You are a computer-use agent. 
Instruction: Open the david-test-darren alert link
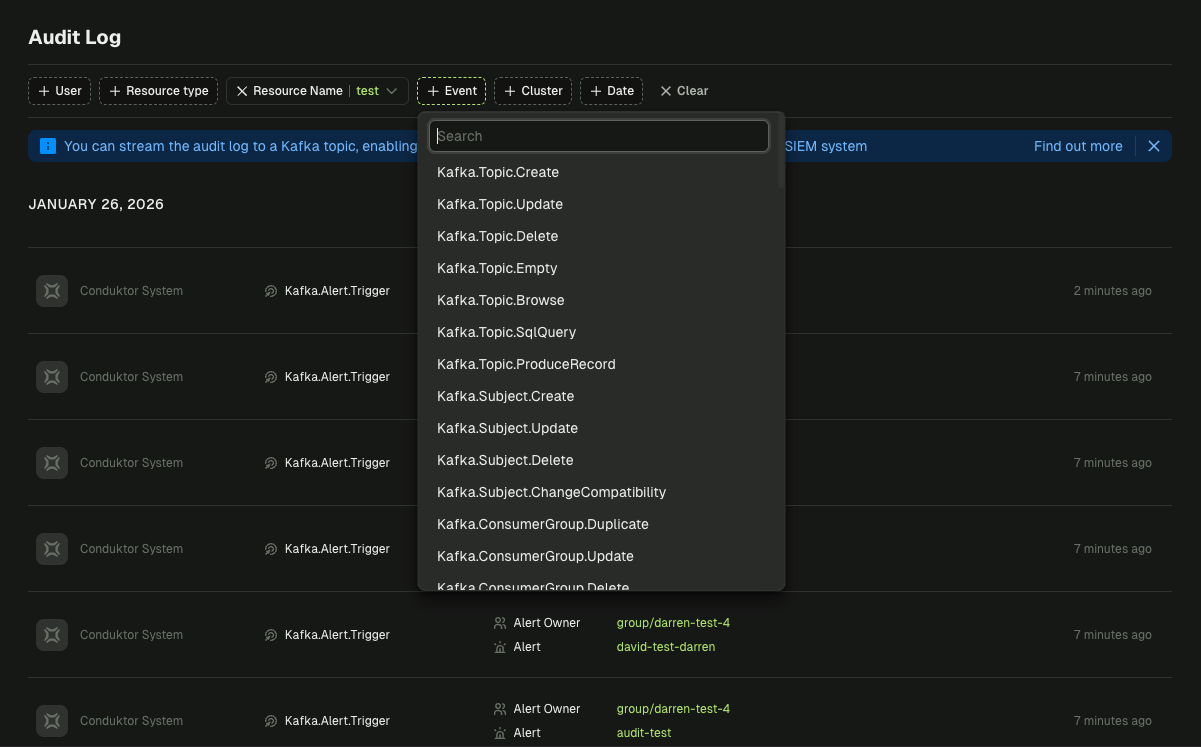click(666, 647)
